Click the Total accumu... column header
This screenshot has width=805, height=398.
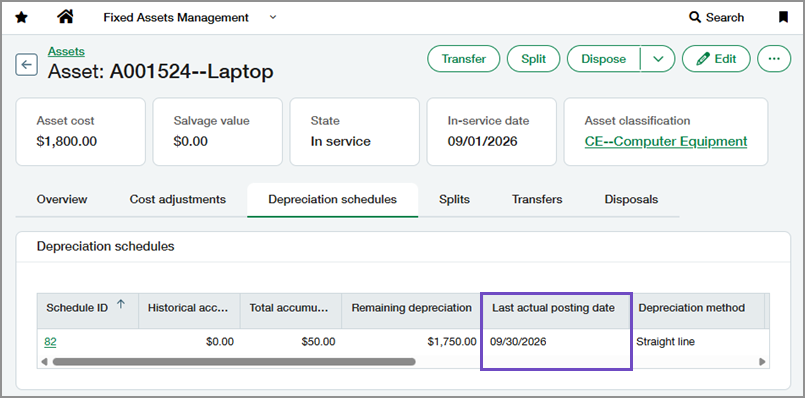291,311
